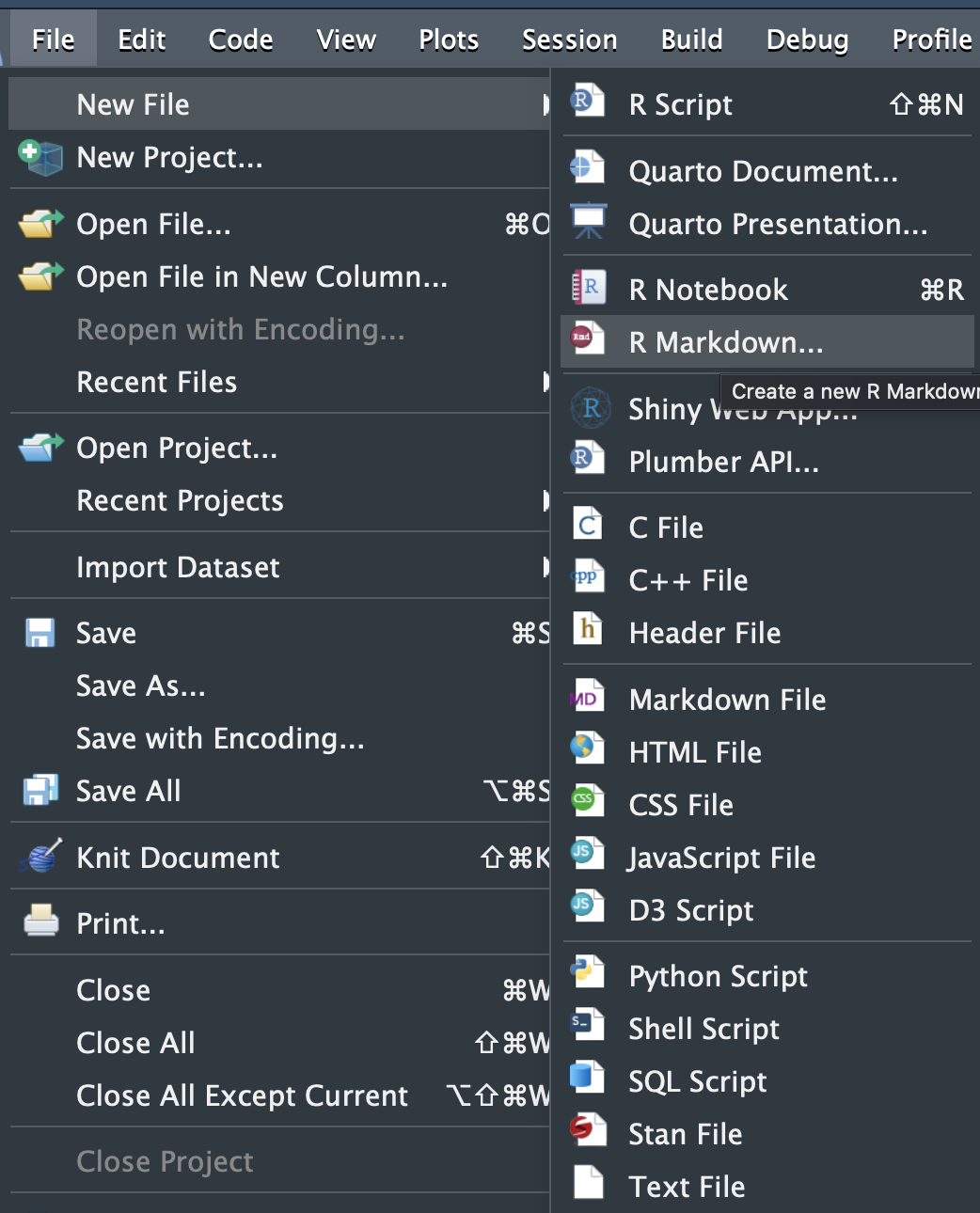Viewport: 980px width, 1213px height.
Task: Select the D3 Script entry
Action: (767, 910)
